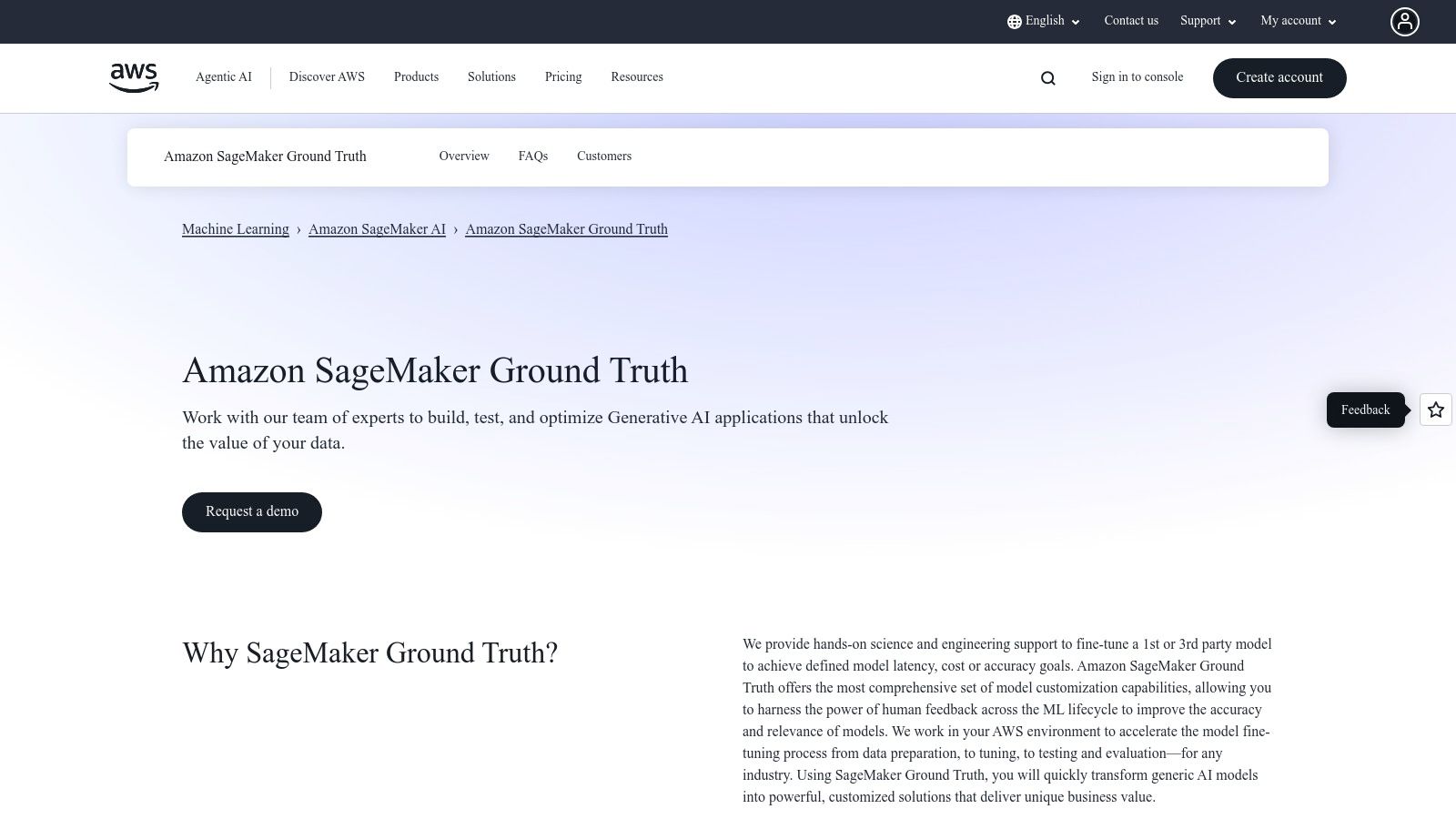This screenshot has width=1456, height=819.
Task: Click the paragraph starting We provide hands-on science
Action: click(x=1007, y=721)
